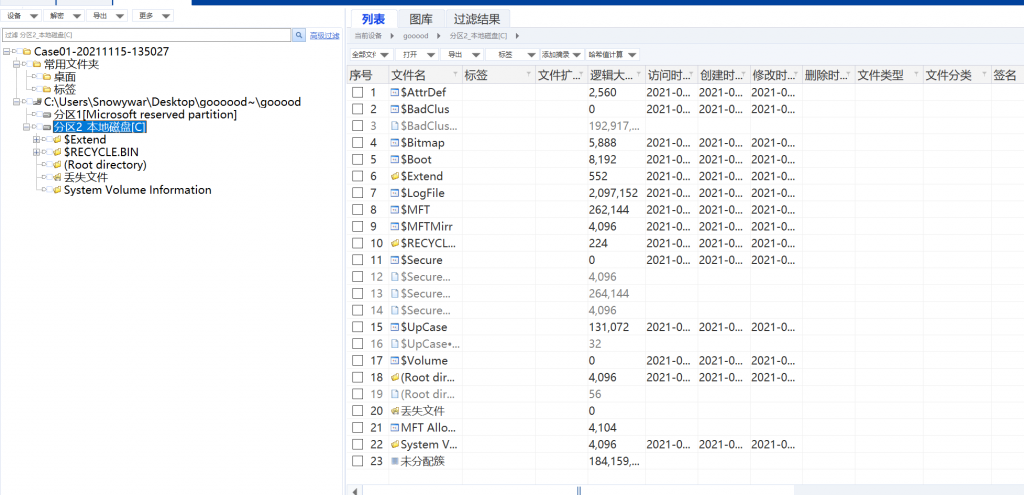This screenshot has height=495, width=1024.
Task: Open the 设备 dropdown menu
Action: (x=22, y=16)
